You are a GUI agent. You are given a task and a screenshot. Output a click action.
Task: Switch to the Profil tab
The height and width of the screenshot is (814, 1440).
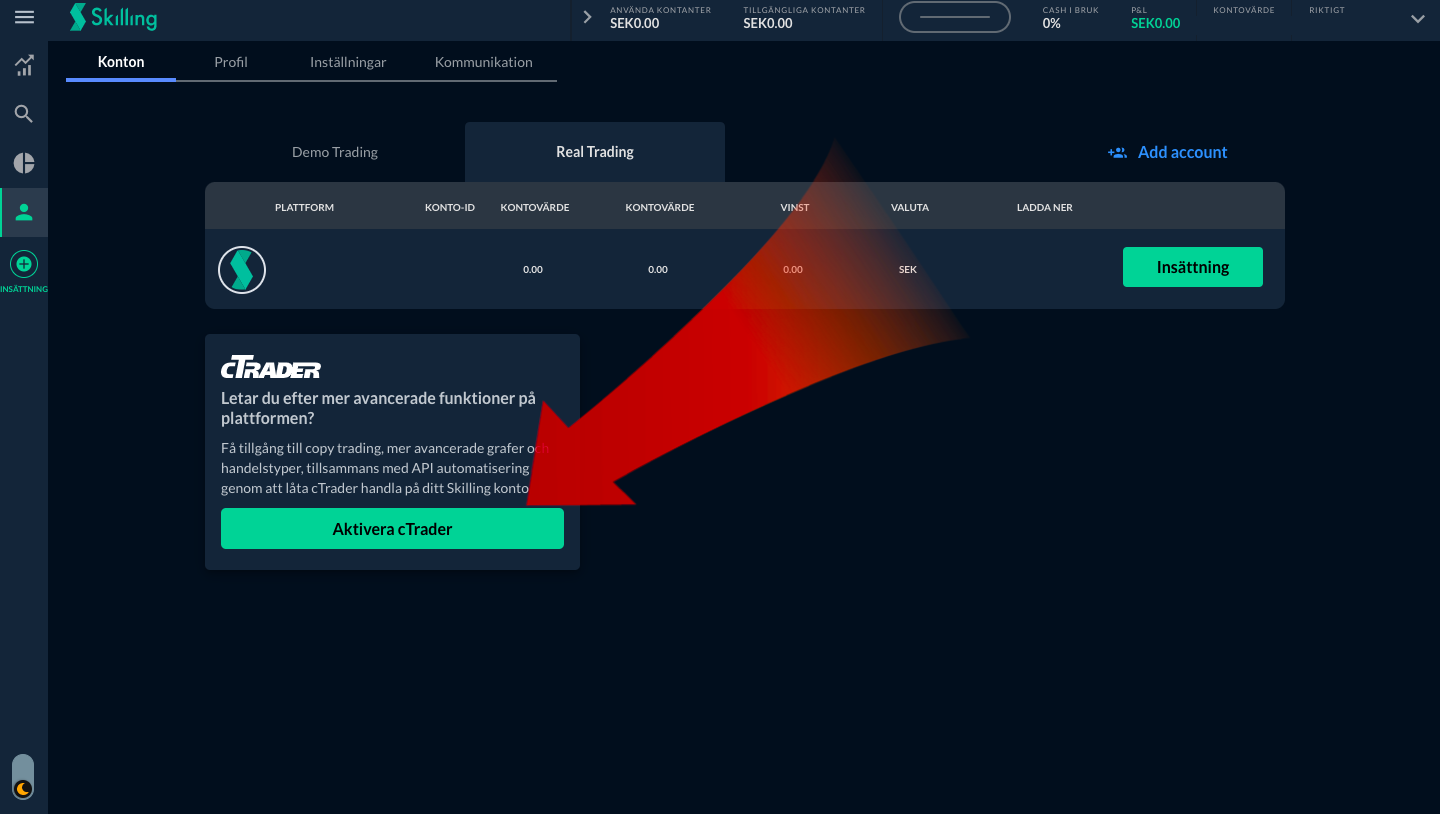(231, 62)
